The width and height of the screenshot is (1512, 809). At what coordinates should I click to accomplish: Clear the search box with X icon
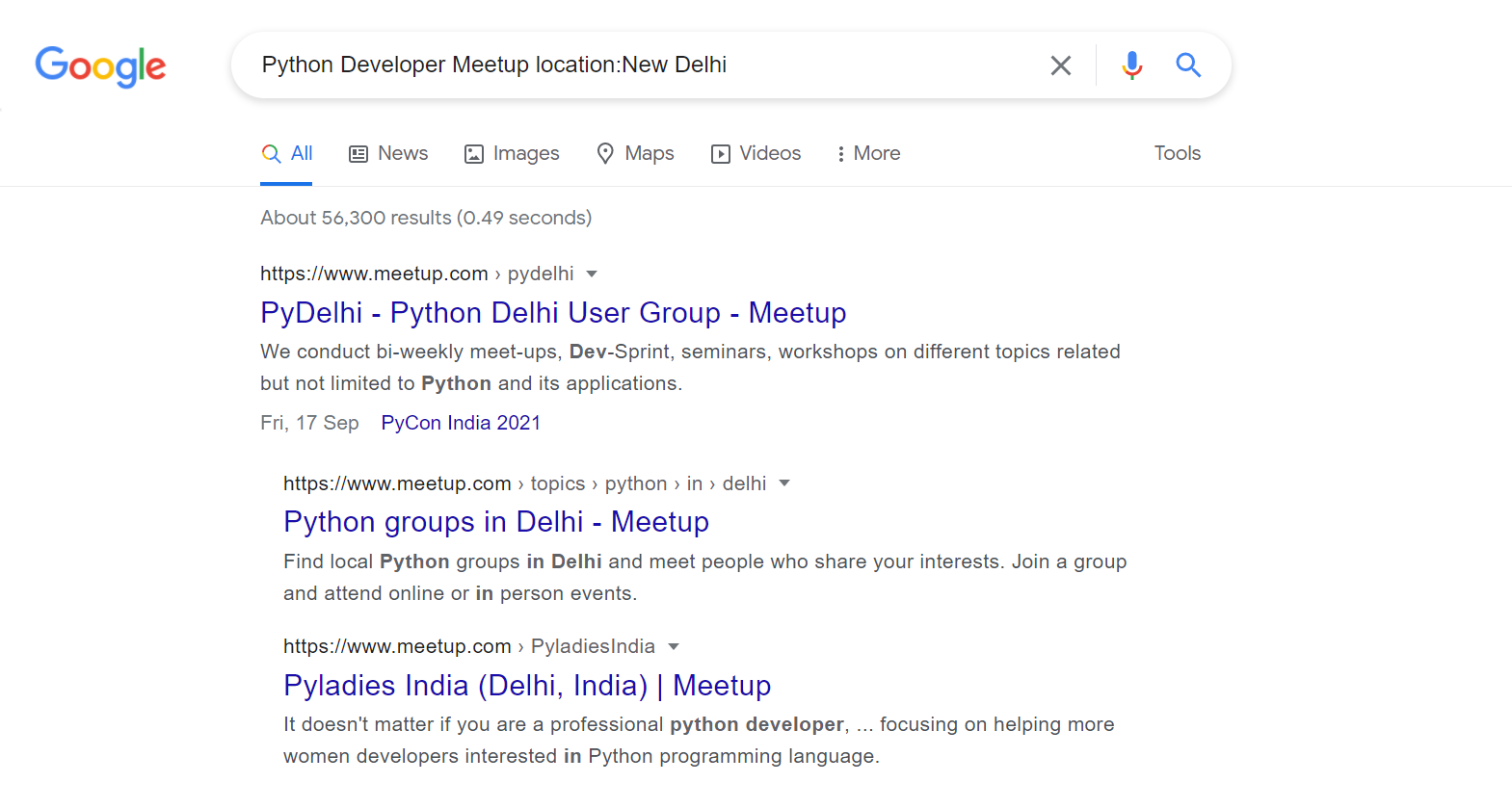tap(1060, 65)
